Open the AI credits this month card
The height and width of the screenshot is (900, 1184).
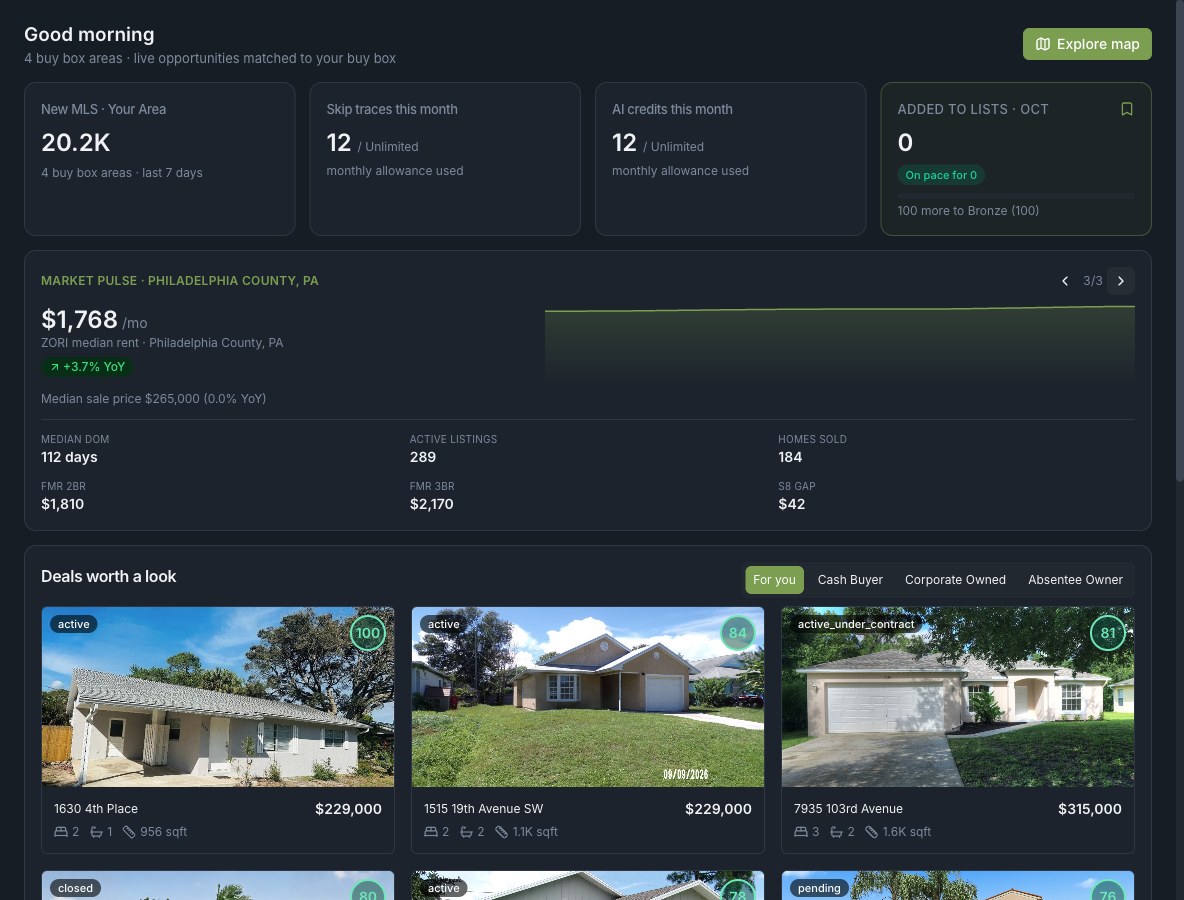[x=730, y=159]
